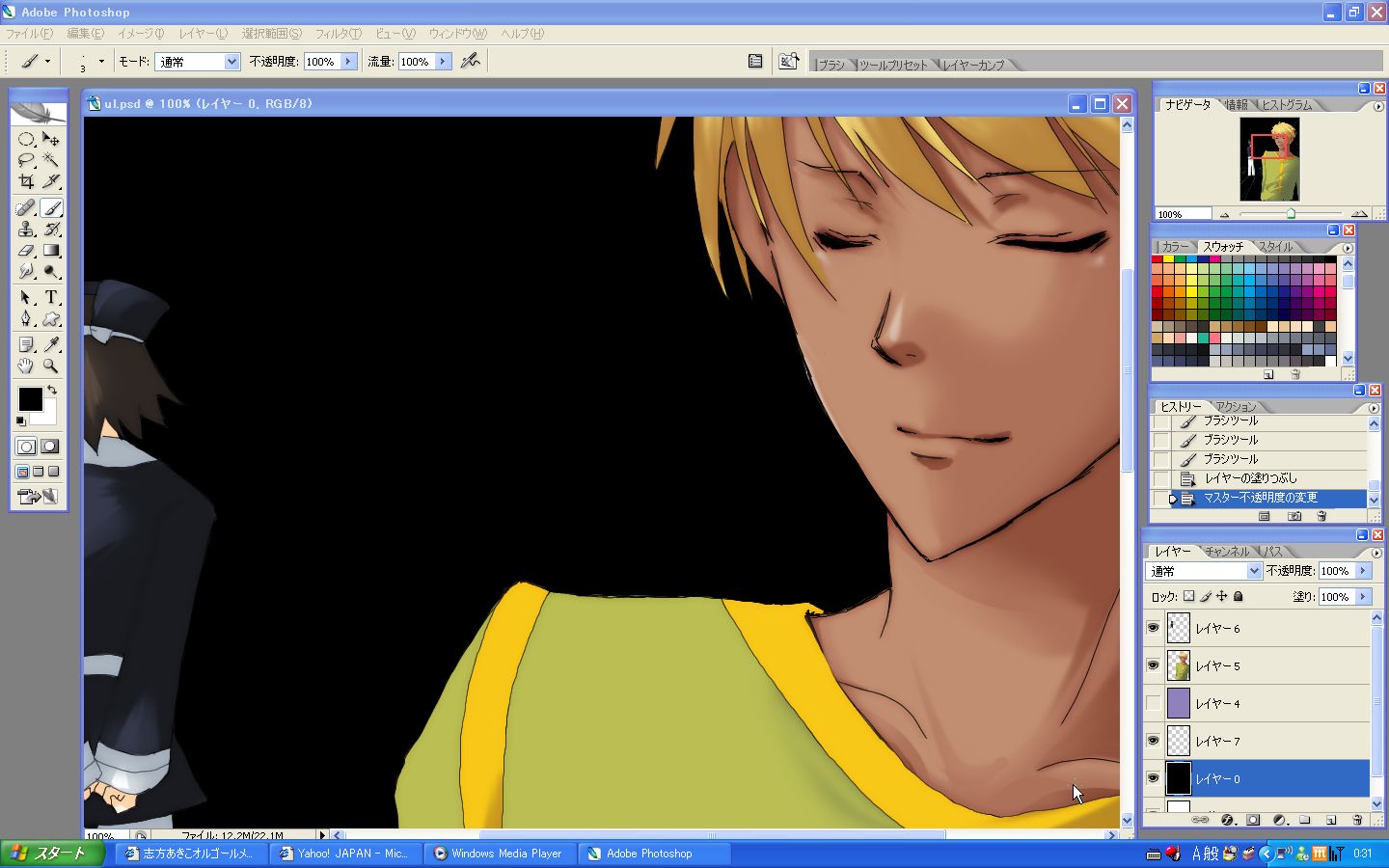Viewport: 1389px width, 868px height.
Task: Select the Brush tool in toolbox
Action: point(51,207)
